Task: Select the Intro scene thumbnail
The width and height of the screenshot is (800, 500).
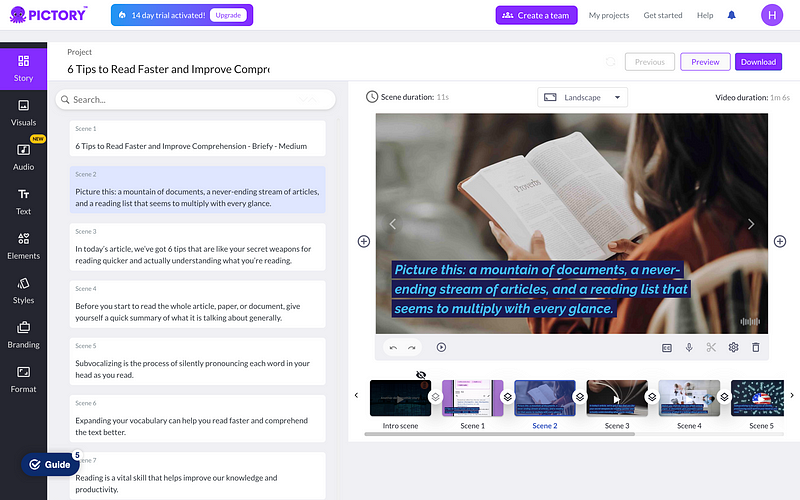Action: 400,398
